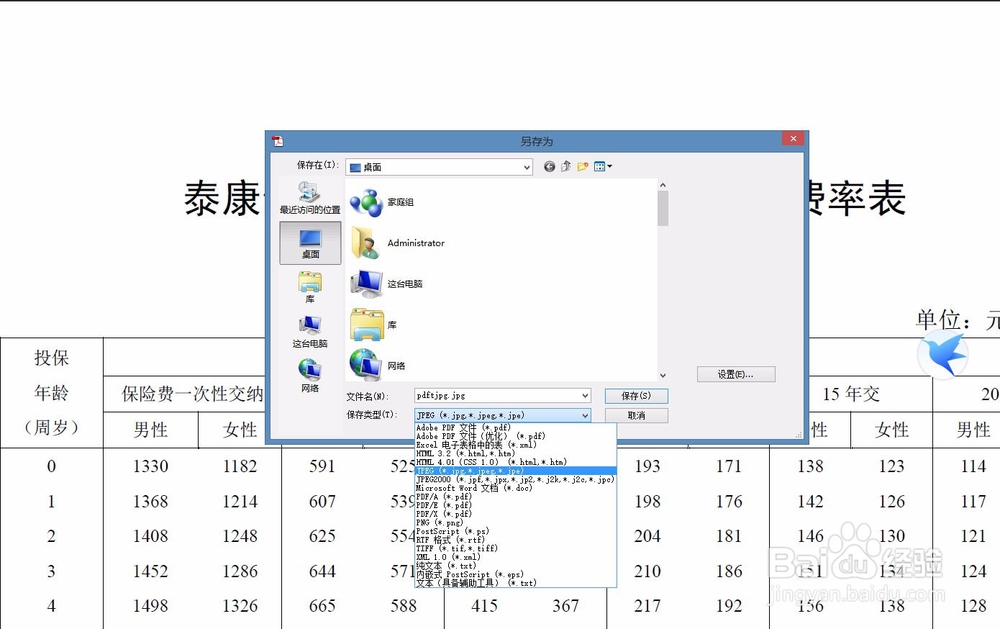Screen dimensions: 1000x629
Task: Collapse the 保存类型 file type dropdown
Action: click(x=585, y=415)
